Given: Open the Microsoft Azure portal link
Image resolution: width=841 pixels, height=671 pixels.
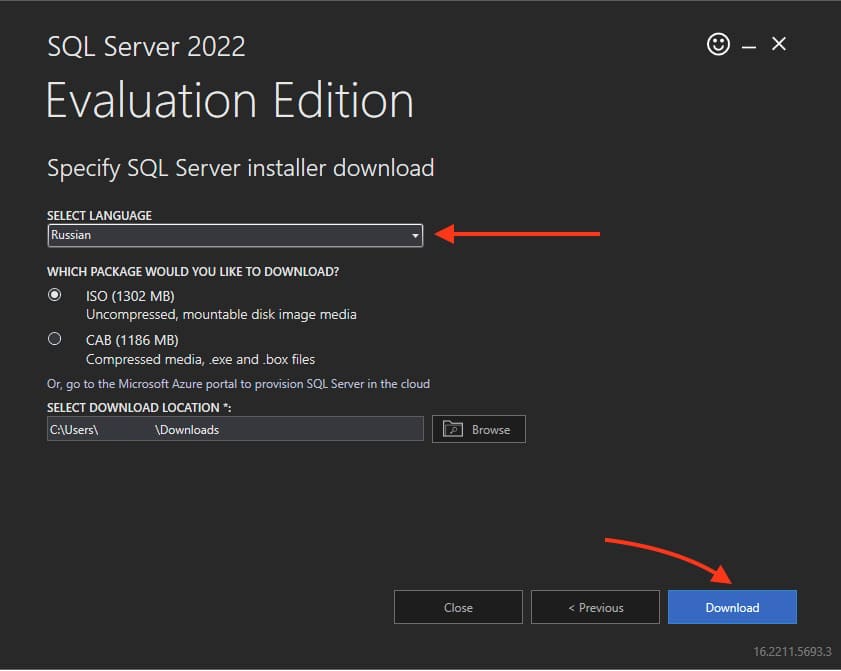Looking at the screenshot, I should click(x=238, y=384).
